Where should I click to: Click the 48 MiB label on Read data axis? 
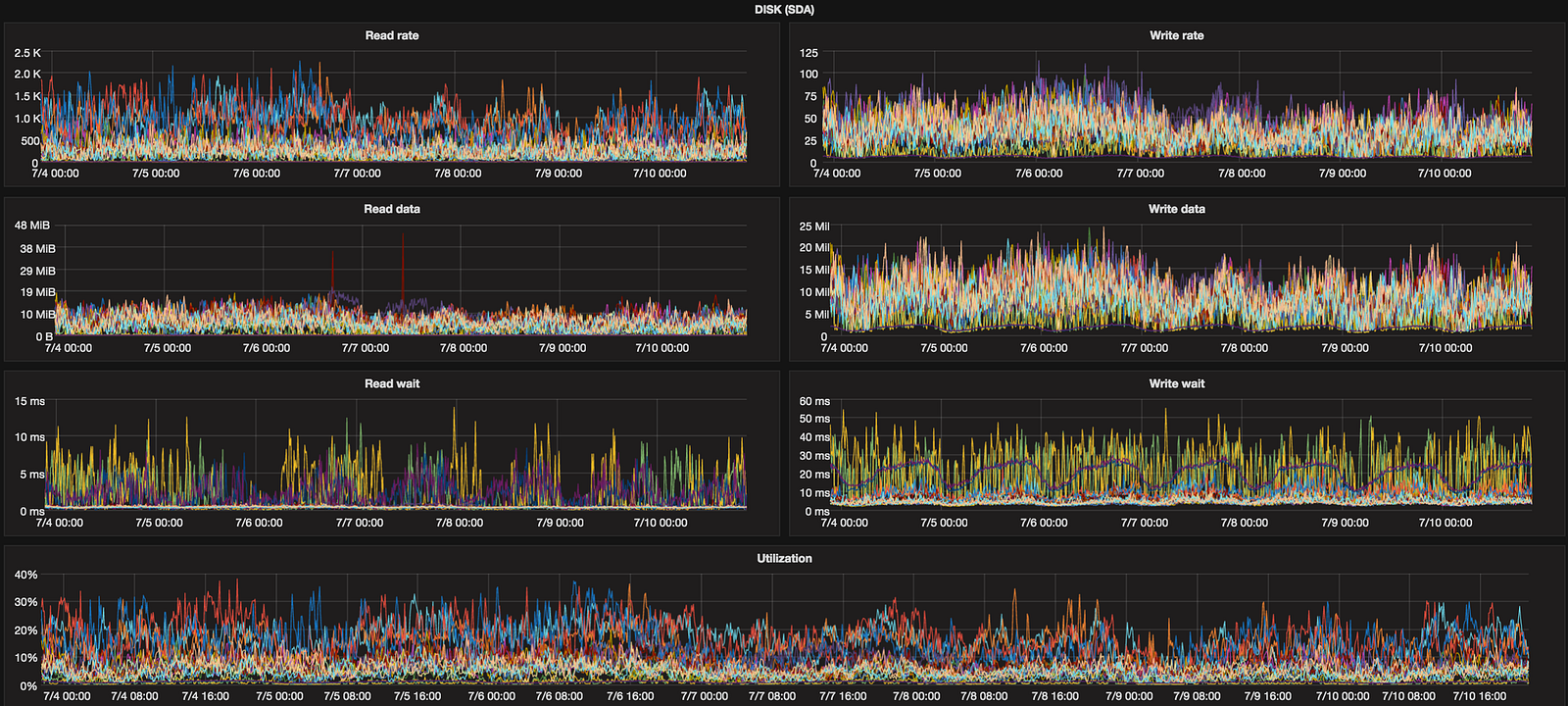click(x=32, y=226)
